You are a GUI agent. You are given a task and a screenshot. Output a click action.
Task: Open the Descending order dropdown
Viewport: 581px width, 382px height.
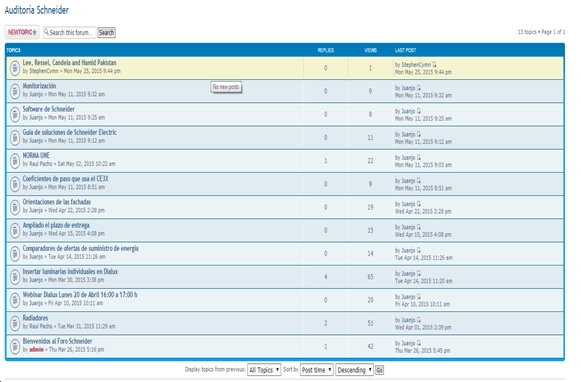point(354,370)
